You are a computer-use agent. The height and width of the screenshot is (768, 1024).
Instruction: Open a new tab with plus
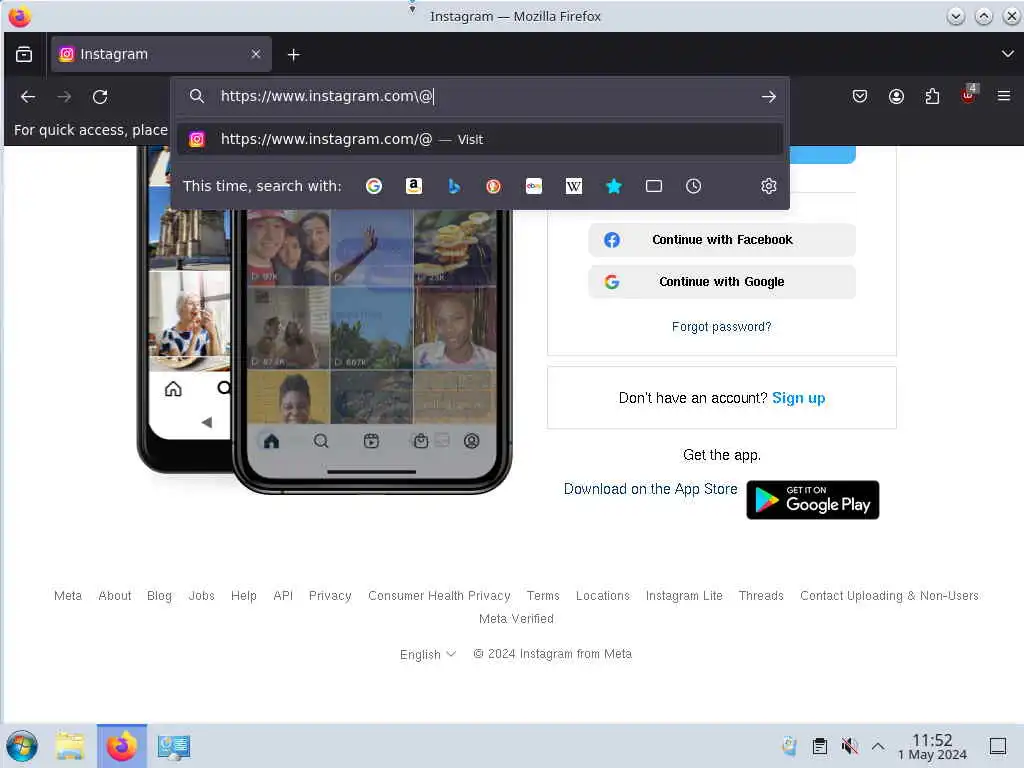294,55
